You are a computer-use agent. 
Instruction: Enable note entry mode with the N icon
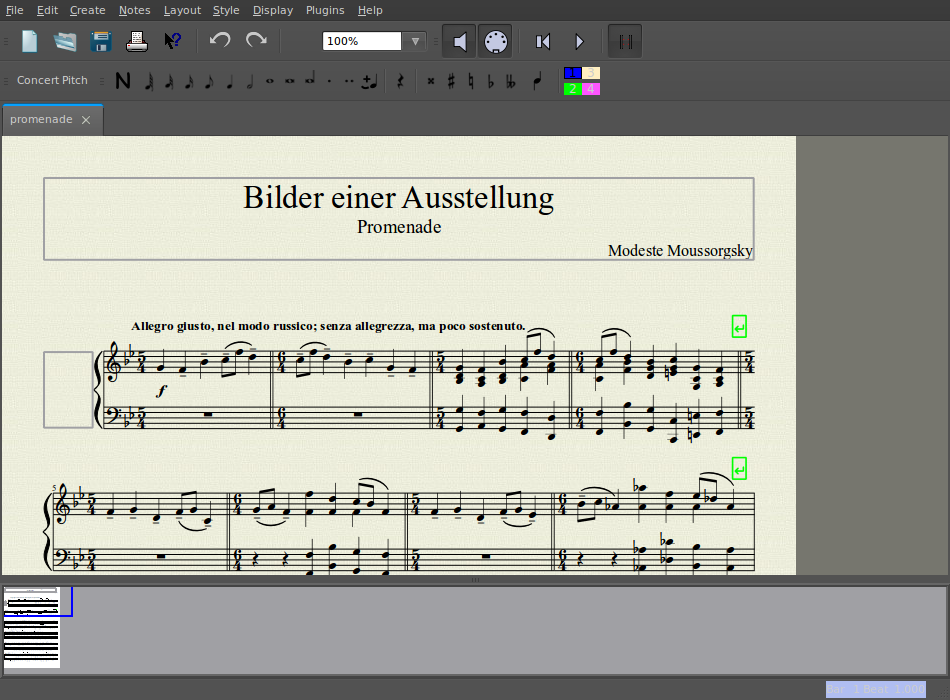[x=122, y=81]
